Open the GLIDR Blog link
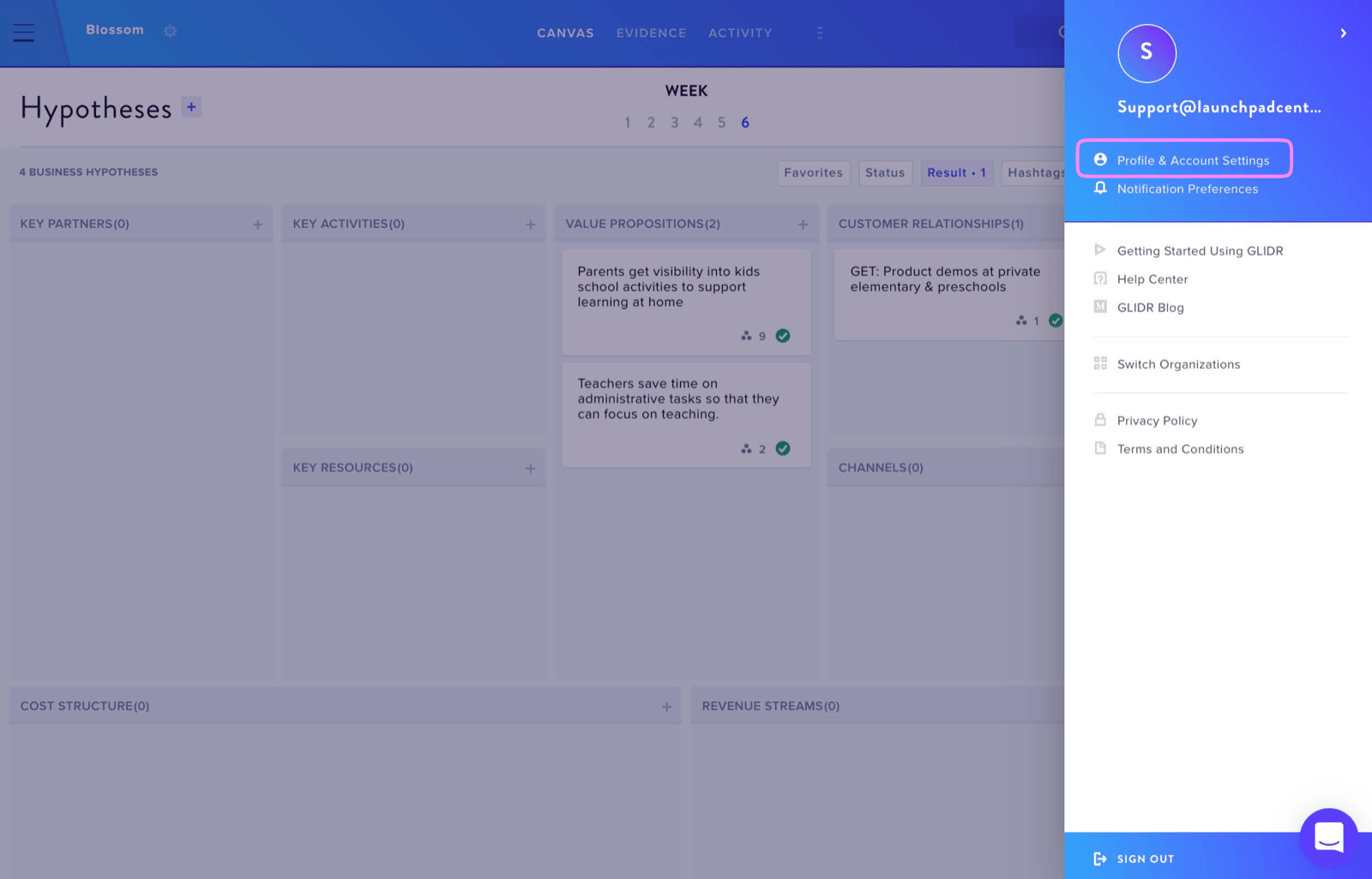Viewport: 1372px width, 879px height. (x=1150, y=307)
